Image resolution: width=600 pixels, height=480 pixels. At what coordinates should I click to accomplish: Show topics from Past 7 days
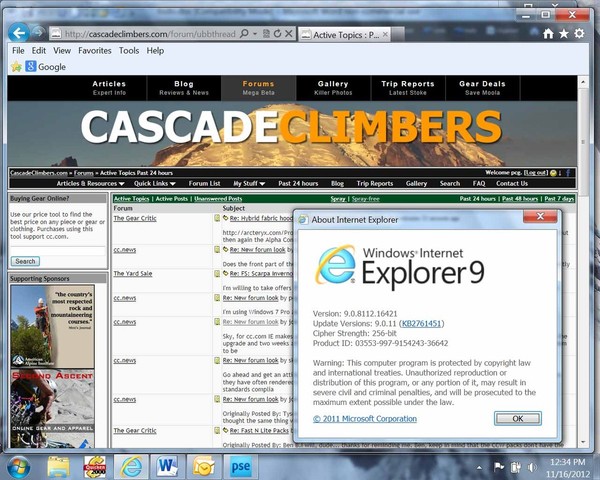(x=559, y=199)
